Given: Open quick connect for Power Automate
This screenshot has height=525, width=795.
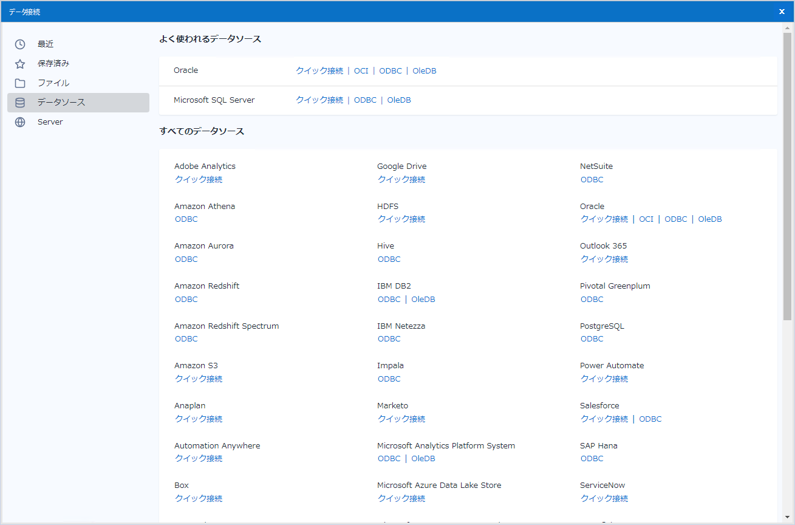Looking at the screenshot, I should point(604,379).
